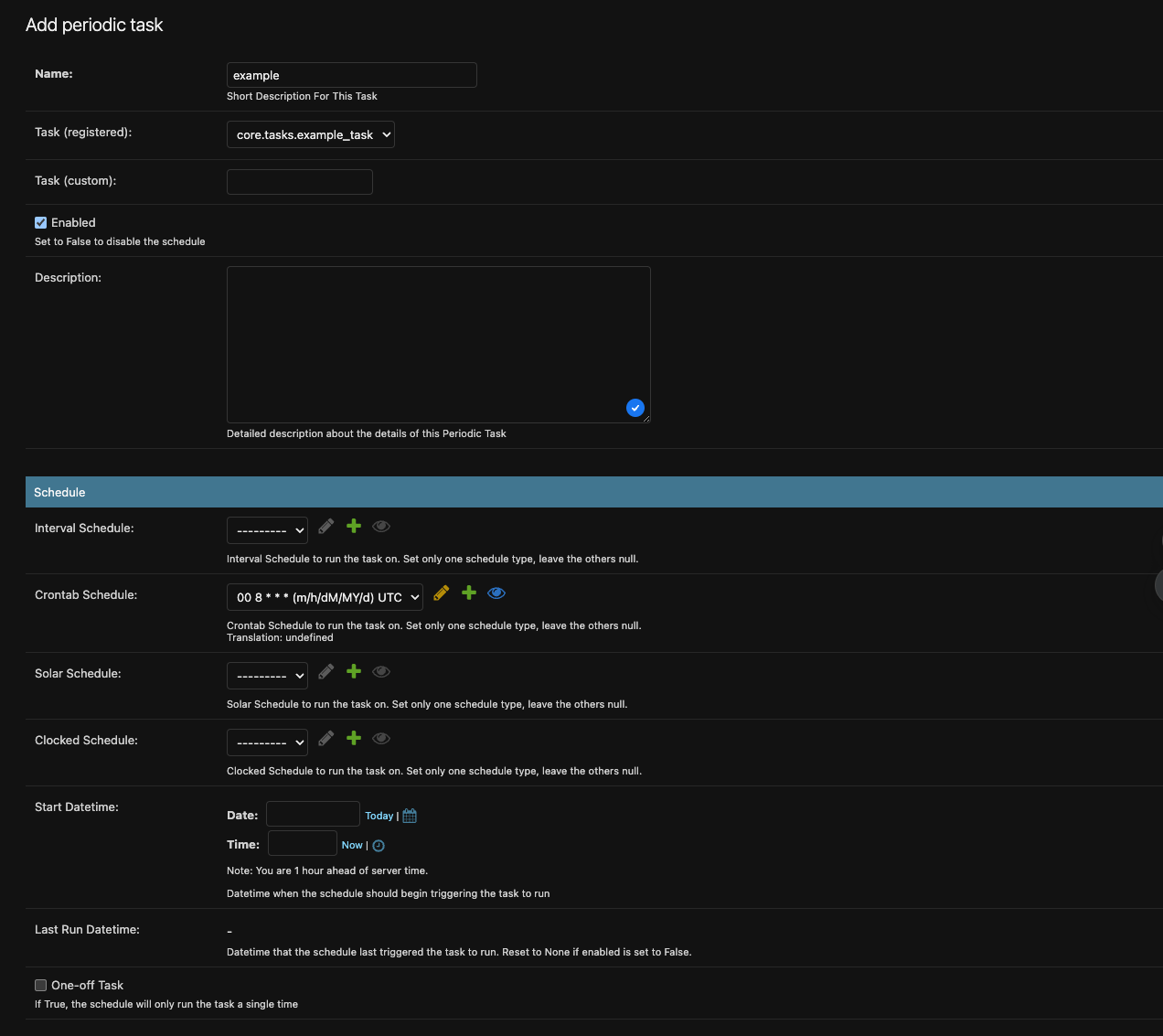Viewport: 1163px width, 1036px height.
Task: Click the blue checkmark badge in Description
Action: point(635,408)
